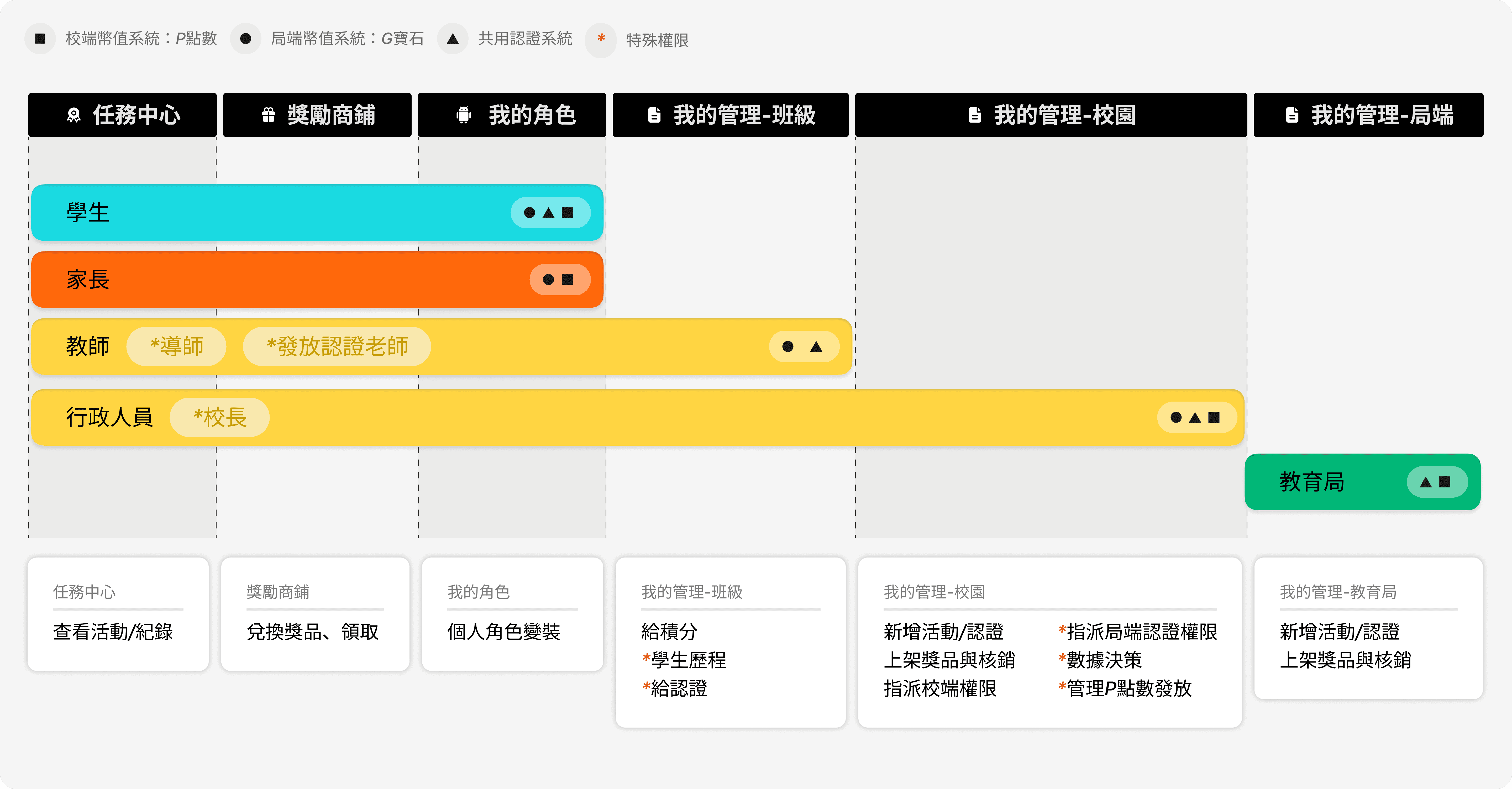This screenshot has height=789, width=1512.
Task: Click the *校長 tag on 行政人員 row
Action: pos(219,417)
